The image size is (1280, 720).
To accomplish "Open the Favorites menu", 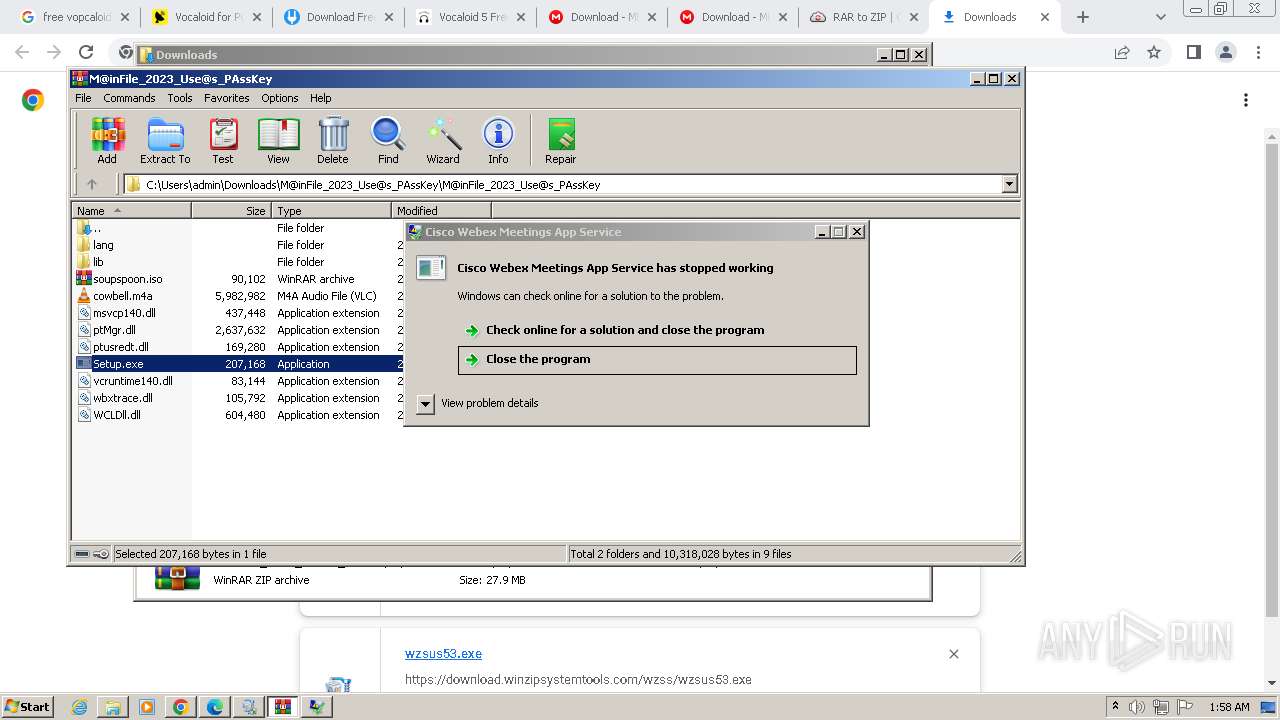I will point(227,98).
